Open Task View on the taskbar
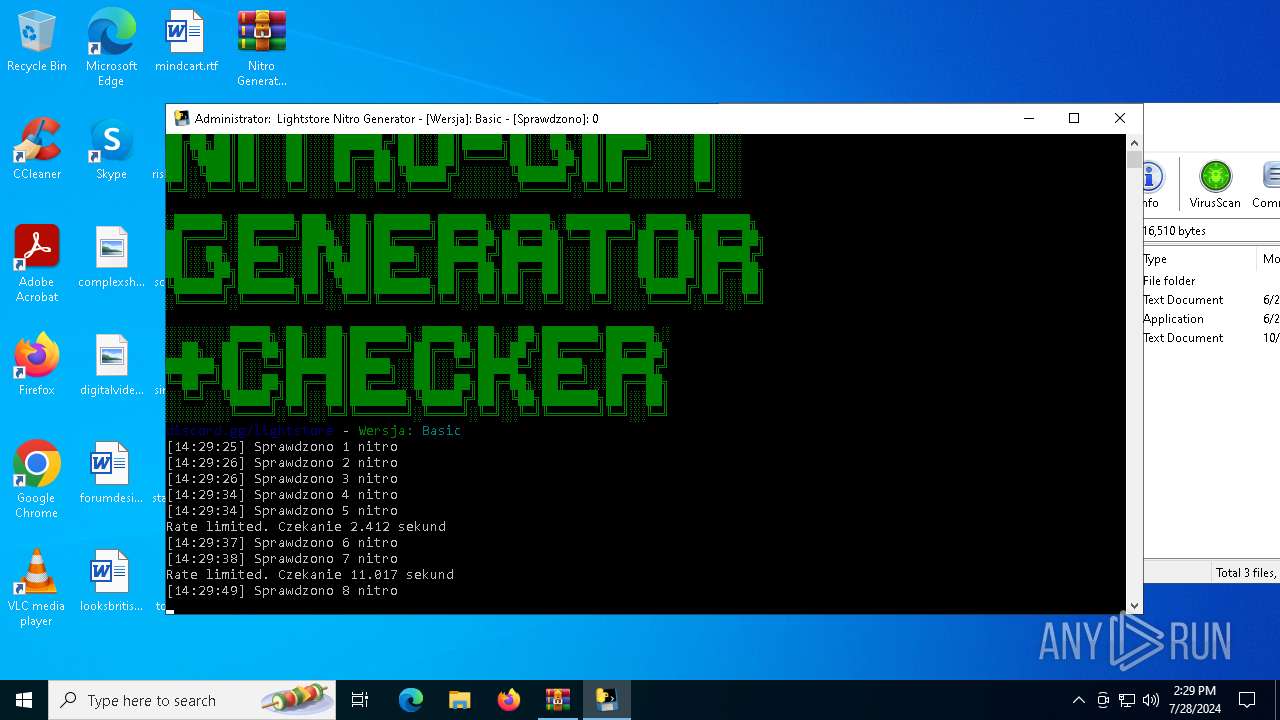The width and height of the screenshot is (1280, 720). click(360, 700)
